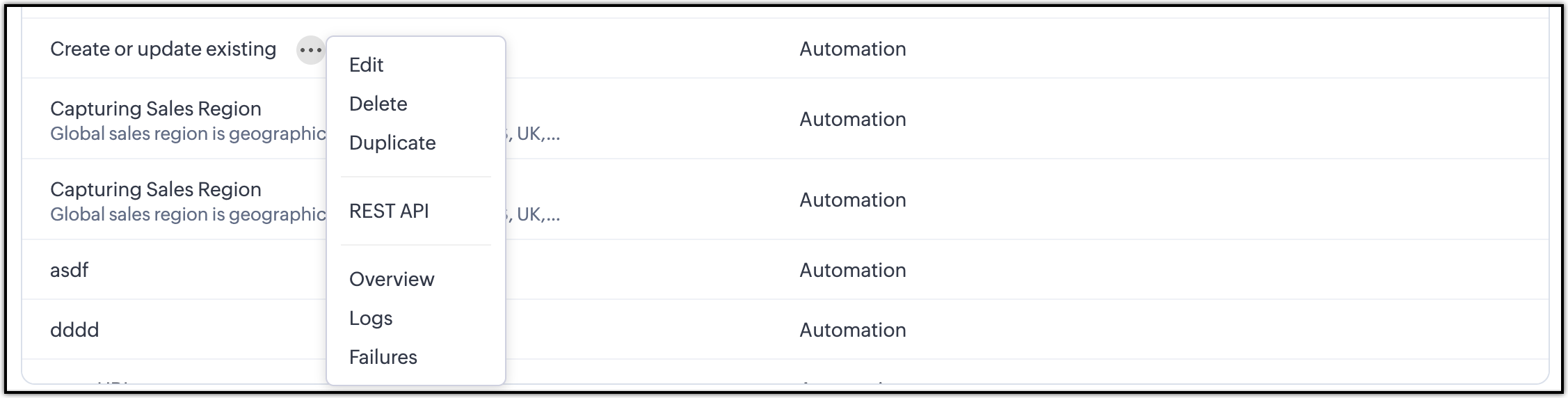Screen dimensions: 1568x398
Task: Click Automation beside the second Capturing Sales Region
Action: coord(852,200)
